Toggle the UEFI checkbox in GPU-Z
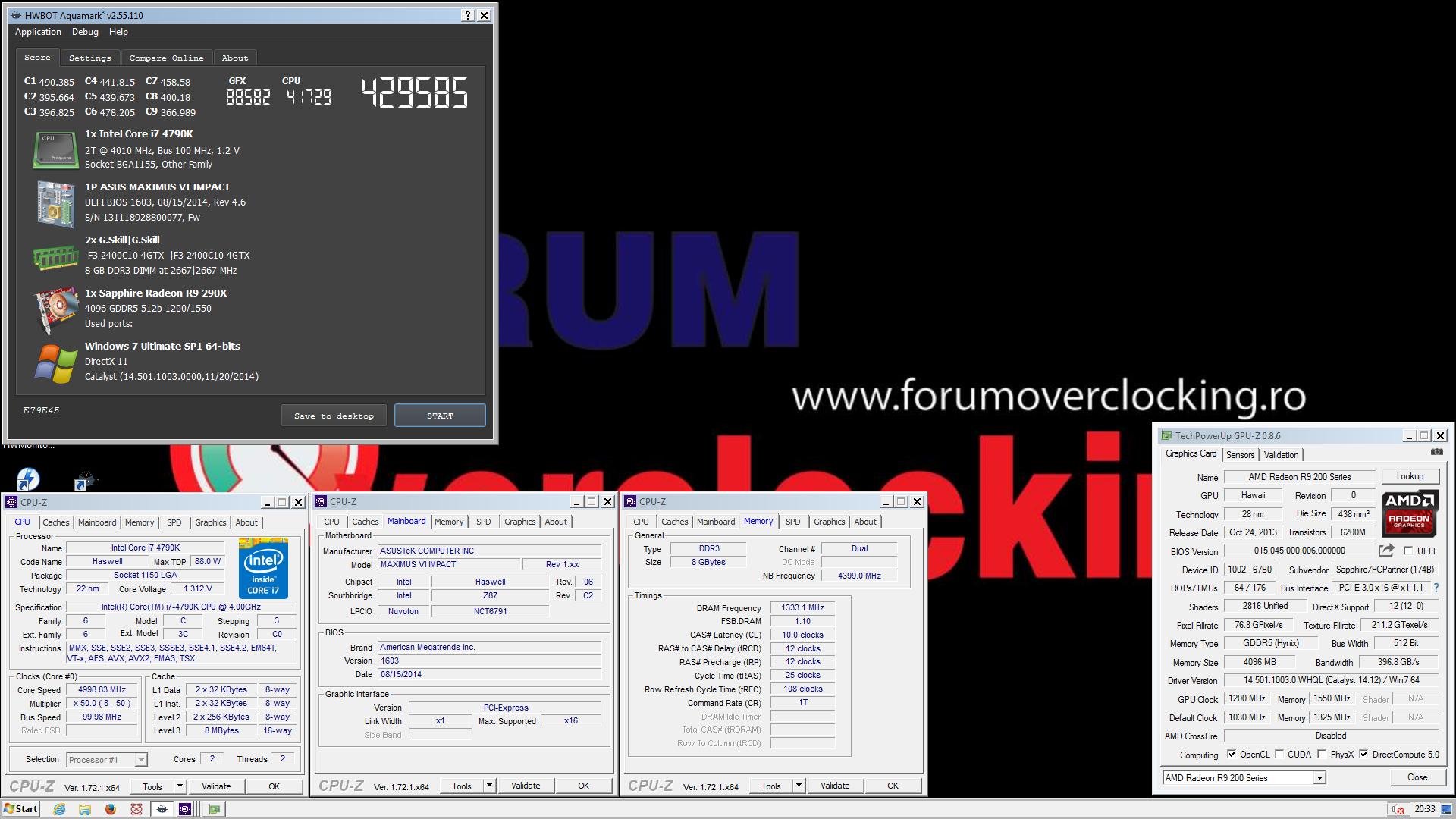Screen dimensions: 1456x819 pos(1407,551)
